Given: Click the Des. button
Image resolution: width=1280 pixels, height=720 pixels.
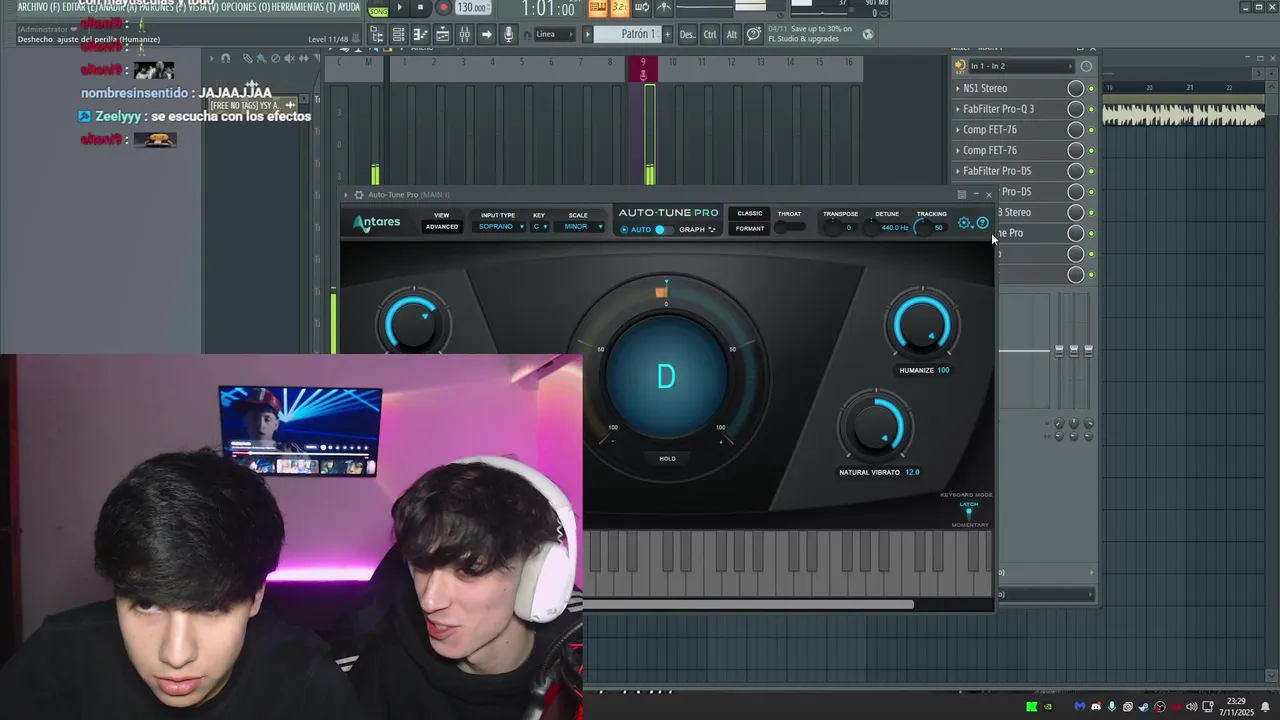Looking at the screenshot, I should (688, 34).
